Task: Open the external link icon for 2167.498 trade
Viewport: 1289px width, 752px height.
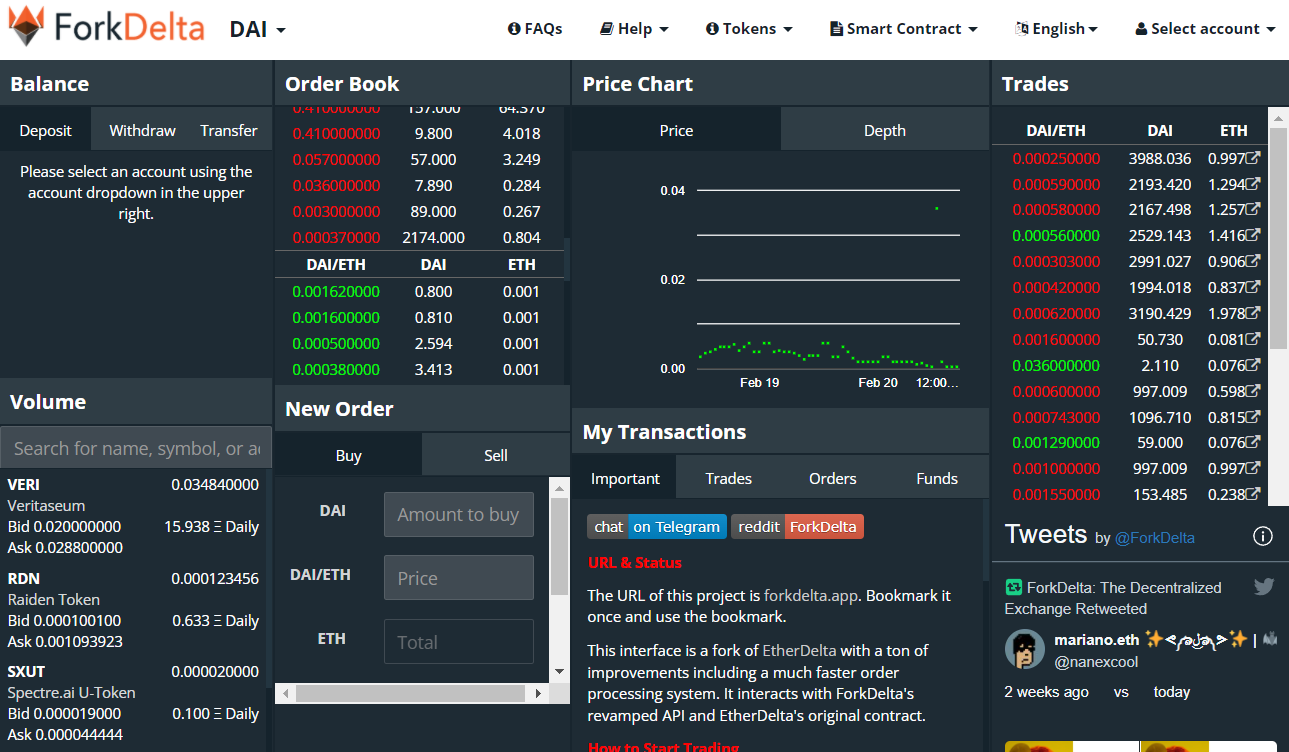Action: [x=1253, y=210]
